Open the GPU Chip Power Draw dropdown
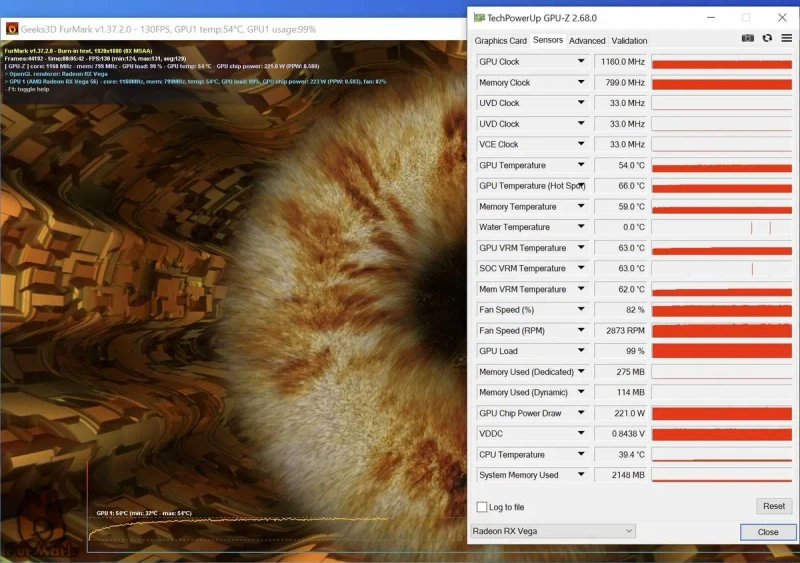800x563 pixels. coord(581,413)
